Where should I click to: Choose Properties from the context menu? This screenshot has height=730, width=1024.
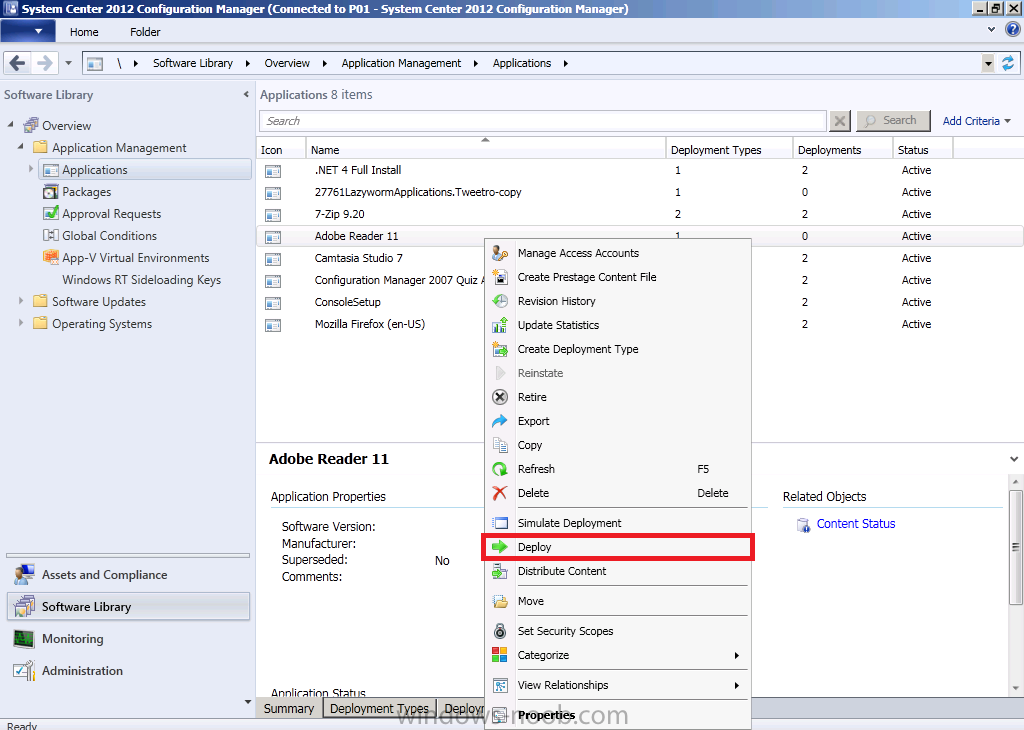pos(618,715)
